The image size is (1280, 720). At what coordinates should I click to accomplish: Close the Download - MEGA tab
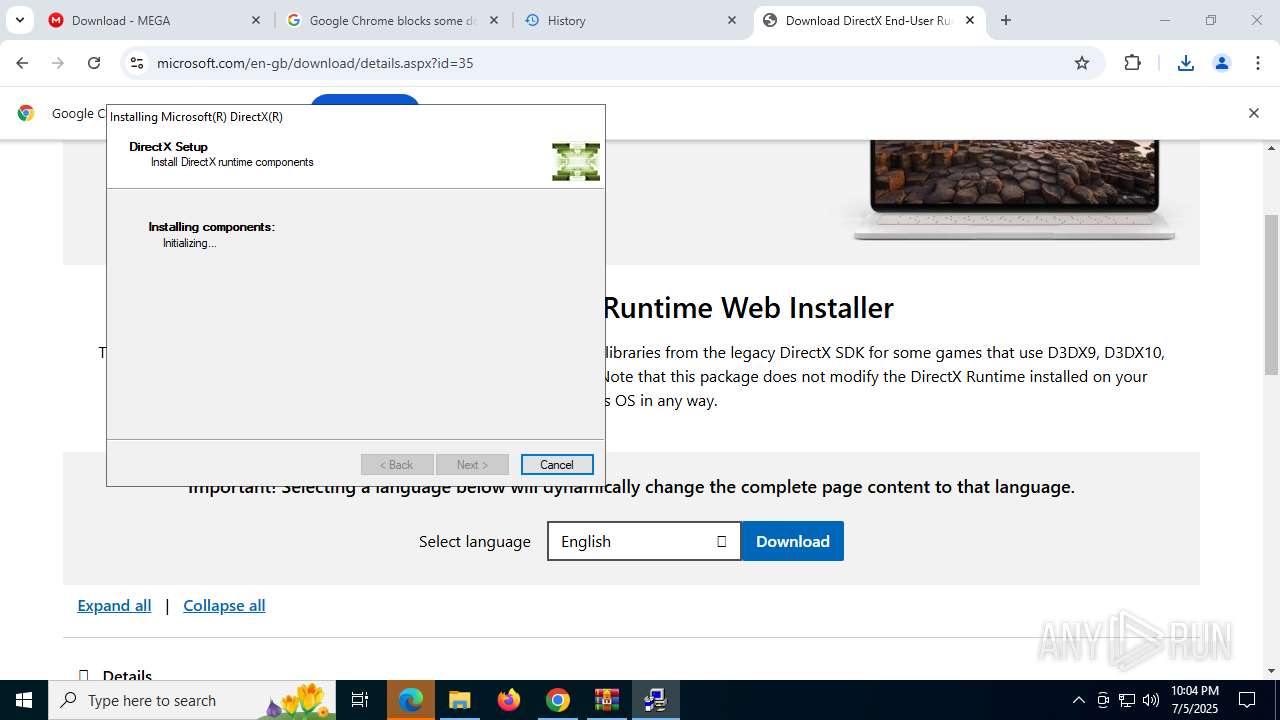(256, 20)
